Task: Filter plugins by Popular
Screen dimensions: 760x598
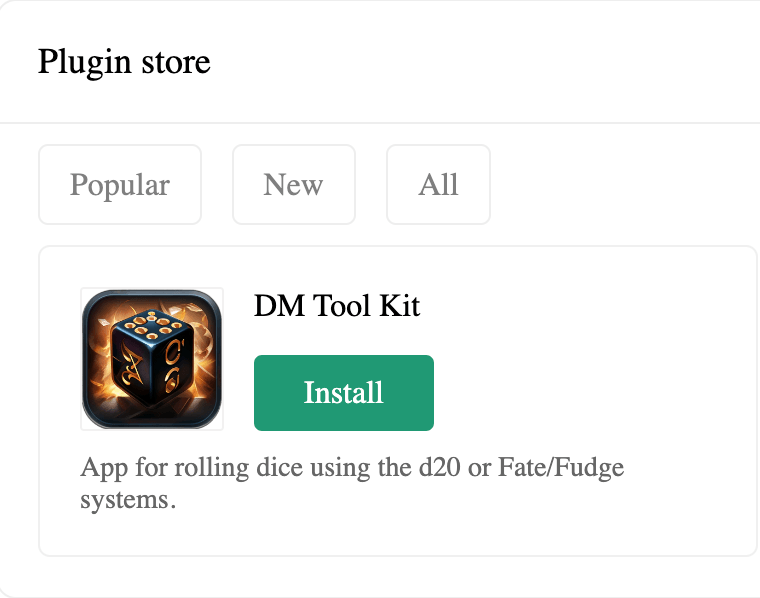Action: coord(120,185)
